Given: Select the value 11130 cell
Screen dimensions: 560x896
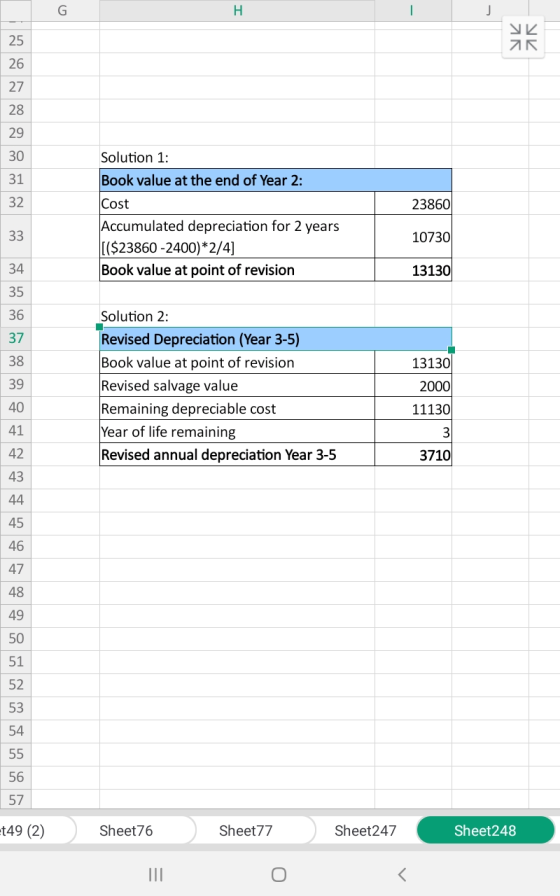Looking at the screenshot, I should pyautogui.click(x=413, y=409).
